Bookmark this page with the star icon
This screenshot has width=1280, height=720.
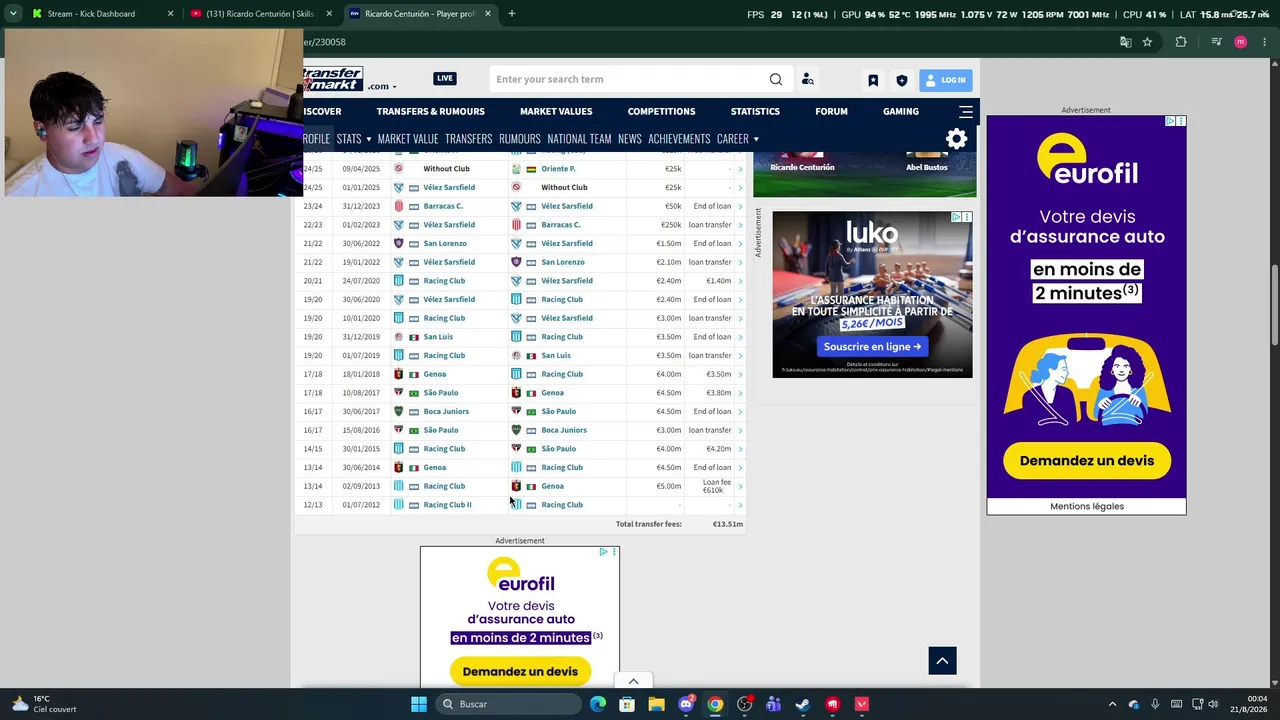click(1147, 42)
